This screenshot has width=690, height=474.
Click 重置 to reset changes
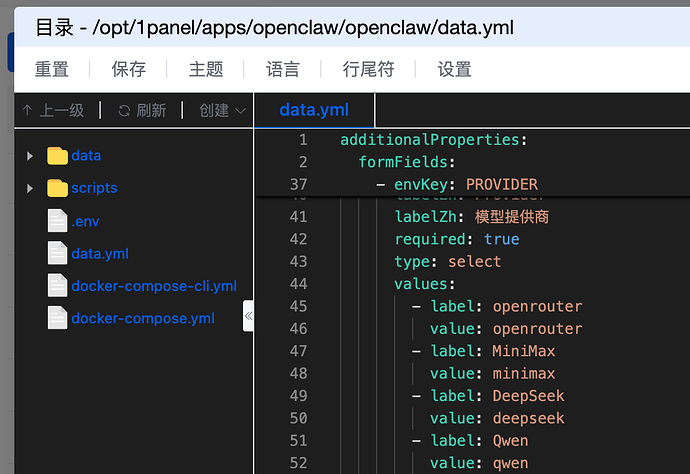(52, 69)
